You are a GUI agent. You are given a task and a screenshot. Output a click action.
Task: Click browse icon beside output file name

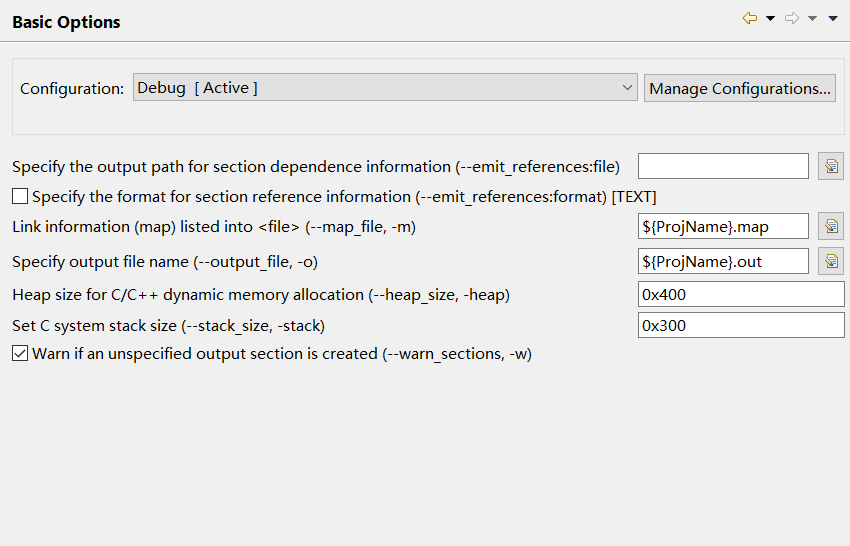(831, 261)
